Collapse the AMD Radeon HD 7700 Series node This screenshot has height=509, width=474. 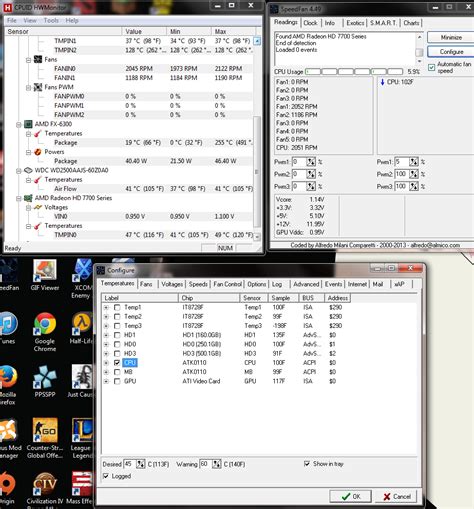point(19,198)
